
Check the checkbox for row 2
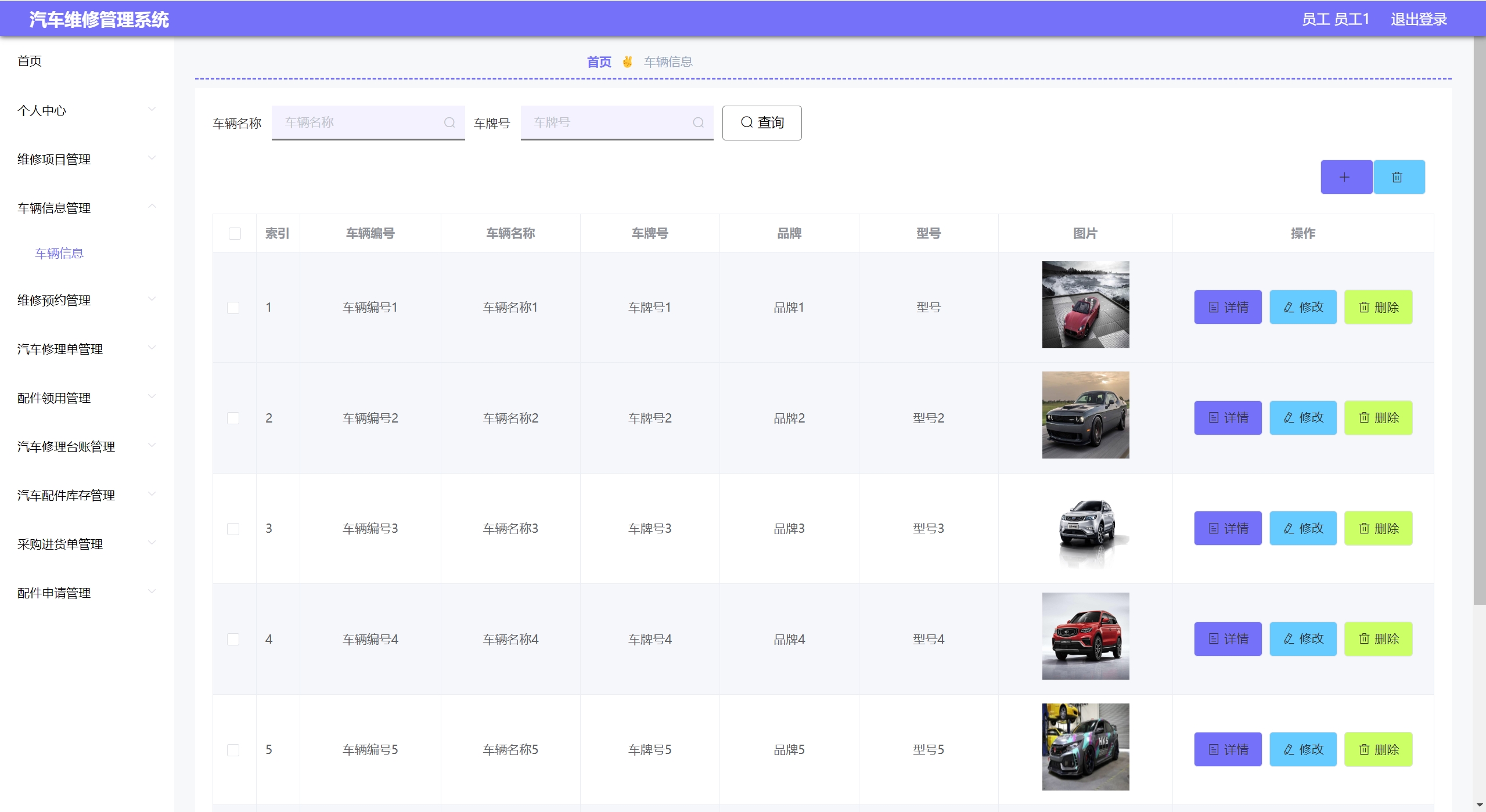tap(233, 418)
